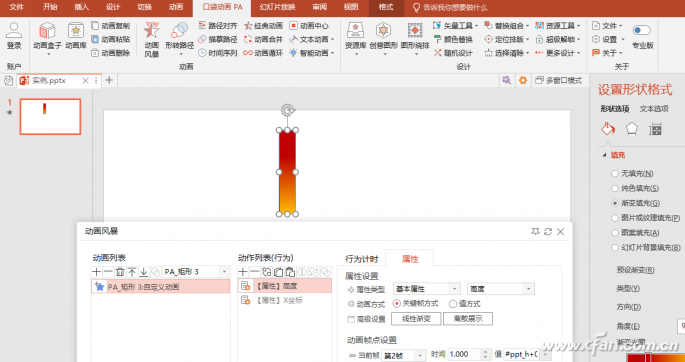Image resolution: width=685 pixels, height=362 pixels.
Task: Open the 动画风暴 animation storm tool
Action: click(x=152, y=39)
